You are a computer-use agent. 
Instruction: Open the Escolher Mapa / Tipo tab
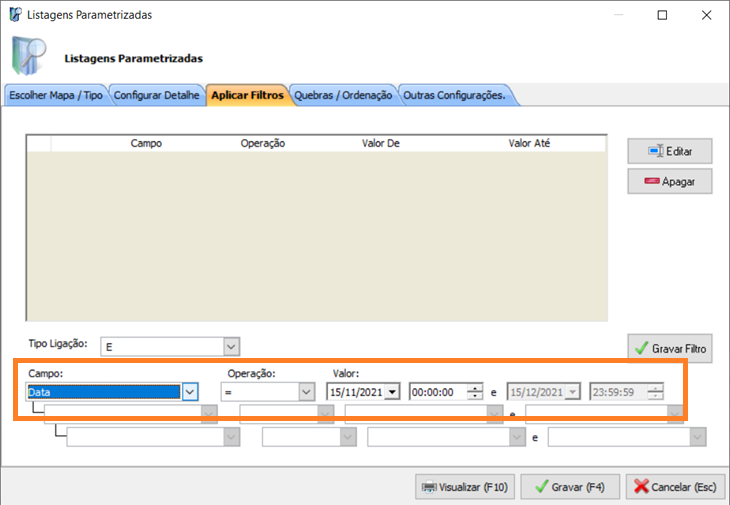coord(55,96)
